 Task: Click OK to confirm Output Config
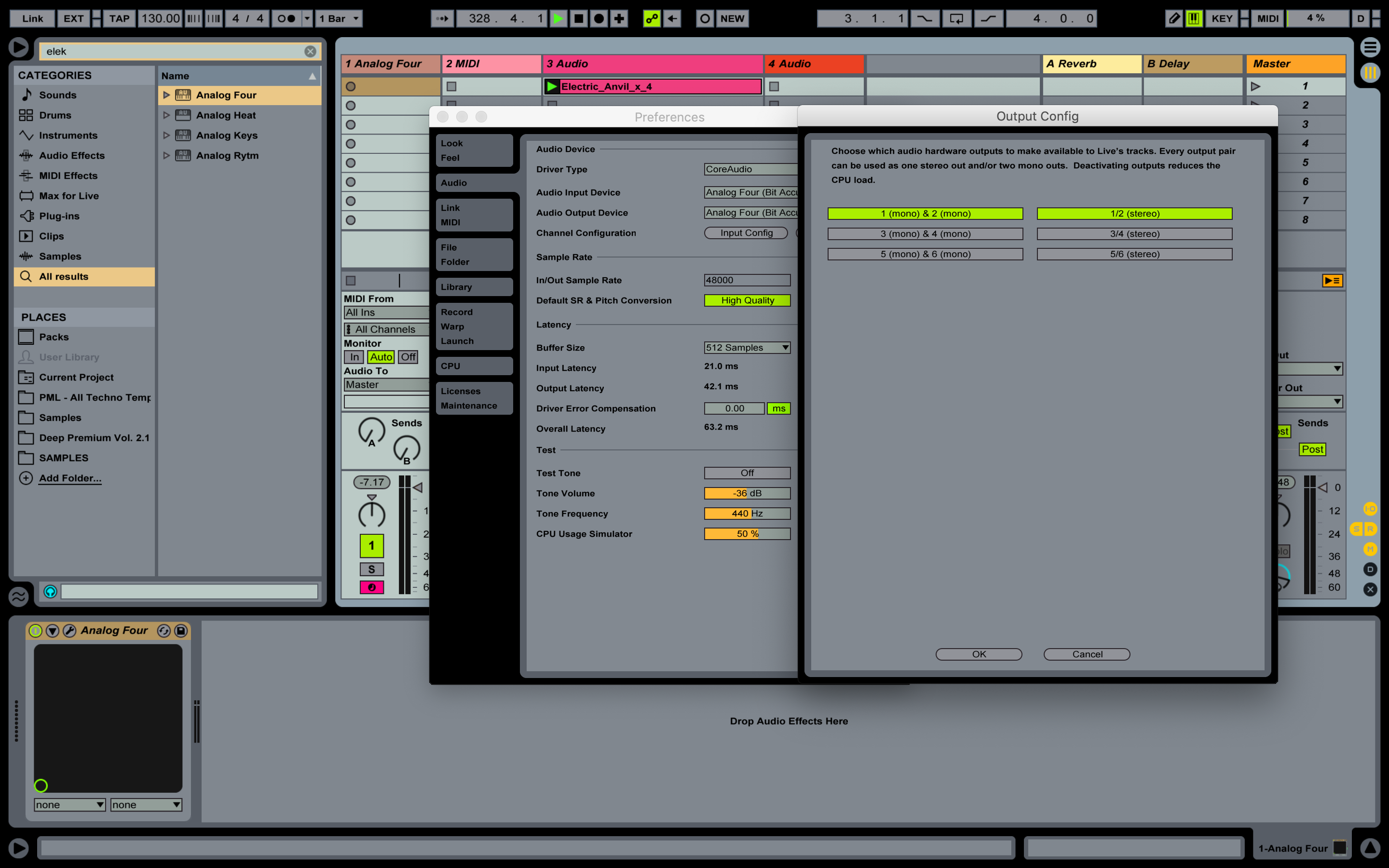(978, 653)
